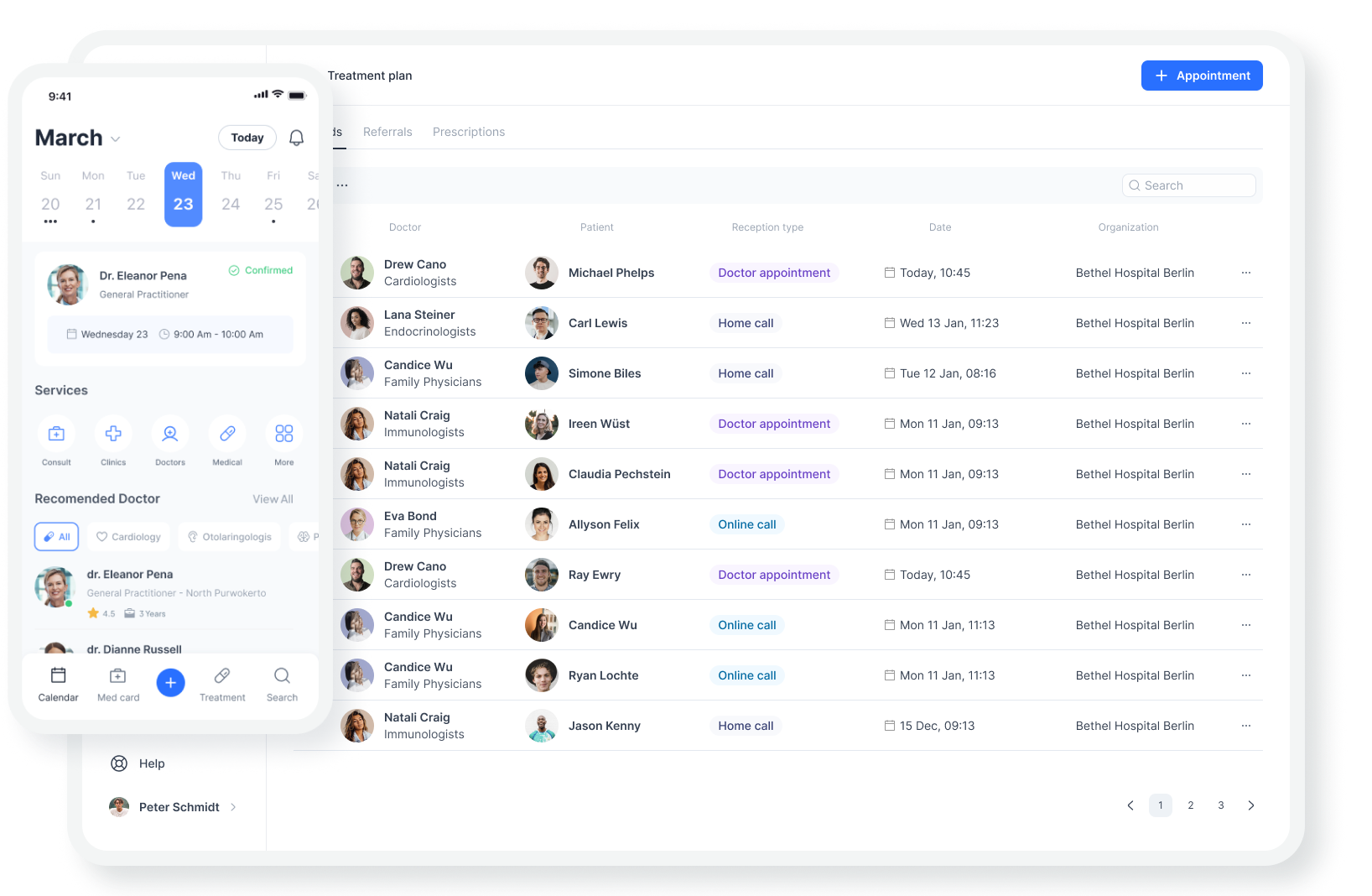Image resolution: width=1372 pixels, height=896 pixels.
Task: Open row options for Ireen Wüst
Action: coord(1246,424)
